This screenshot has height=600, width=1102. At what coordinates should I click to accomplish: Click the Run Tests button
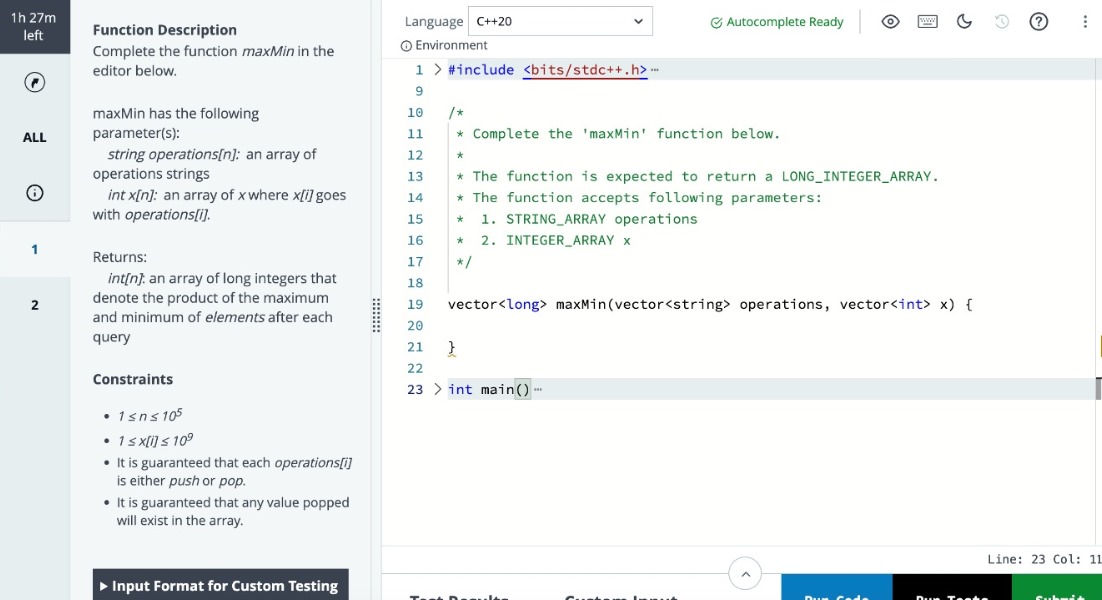[x=952, y=587]
